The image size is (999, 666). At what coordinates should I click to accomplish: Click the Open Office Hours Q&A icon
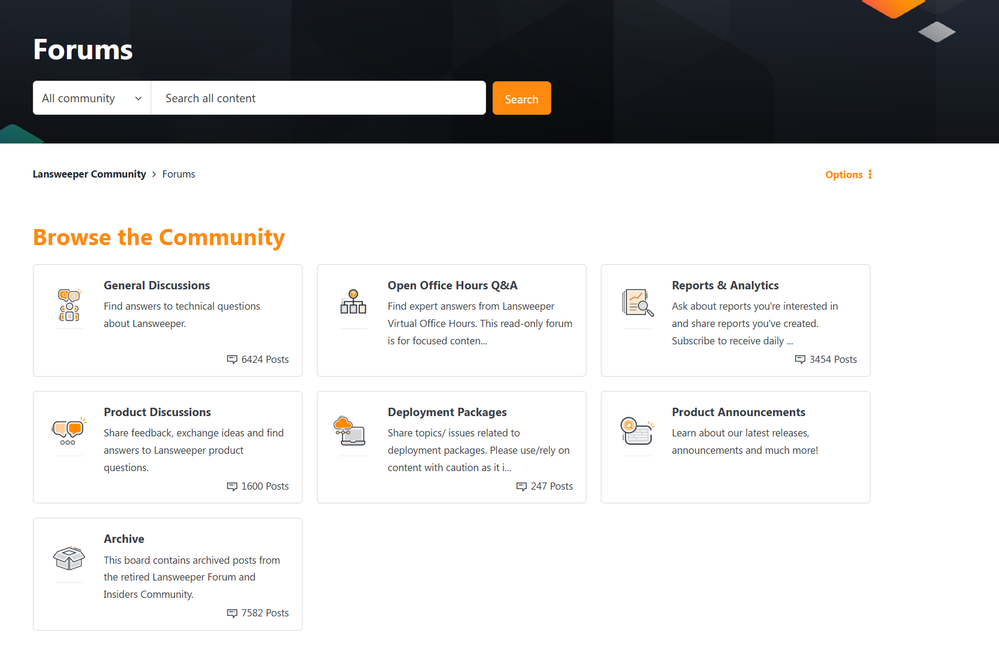coord(353,302)
